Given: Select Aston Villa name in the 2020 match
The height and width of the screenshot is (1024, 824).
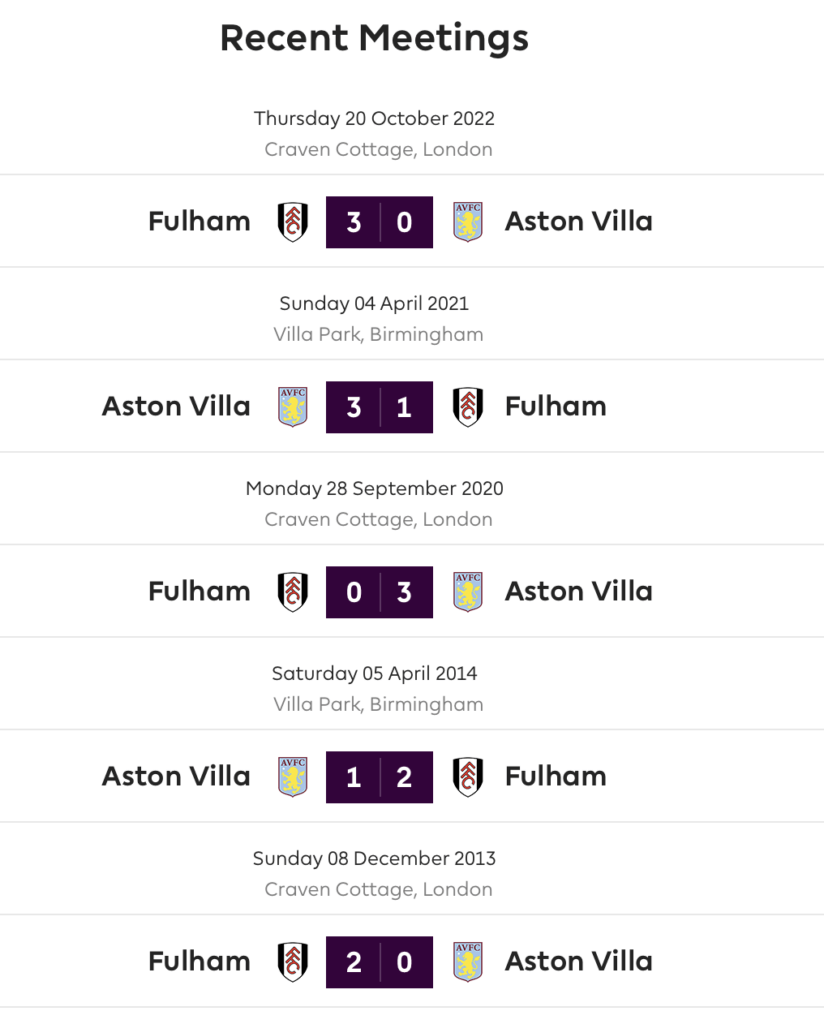Looking at the screenshot, I should 578,591.
